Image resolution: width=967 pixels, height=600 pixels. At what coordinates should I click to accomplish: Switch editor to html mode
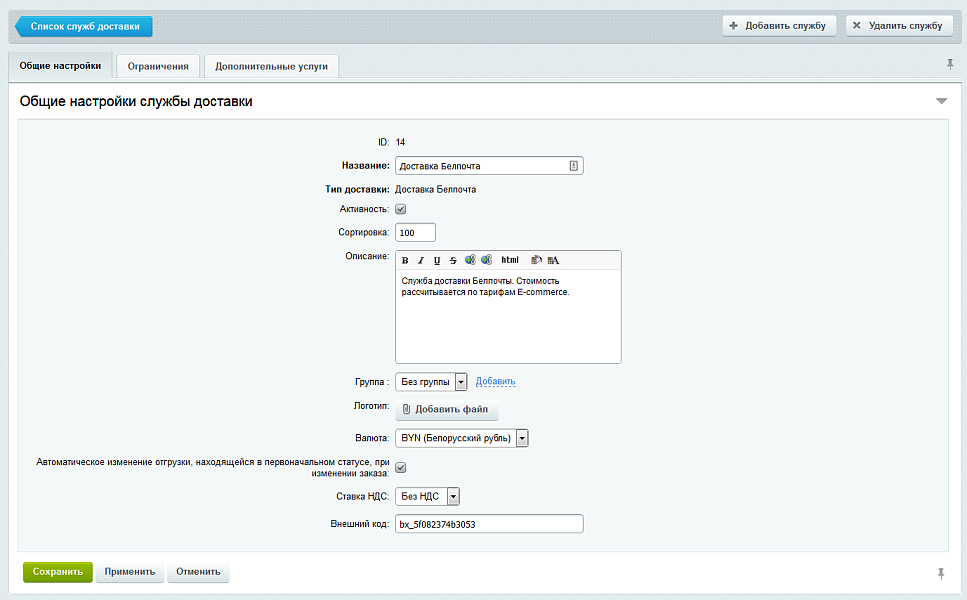point(510,260)
